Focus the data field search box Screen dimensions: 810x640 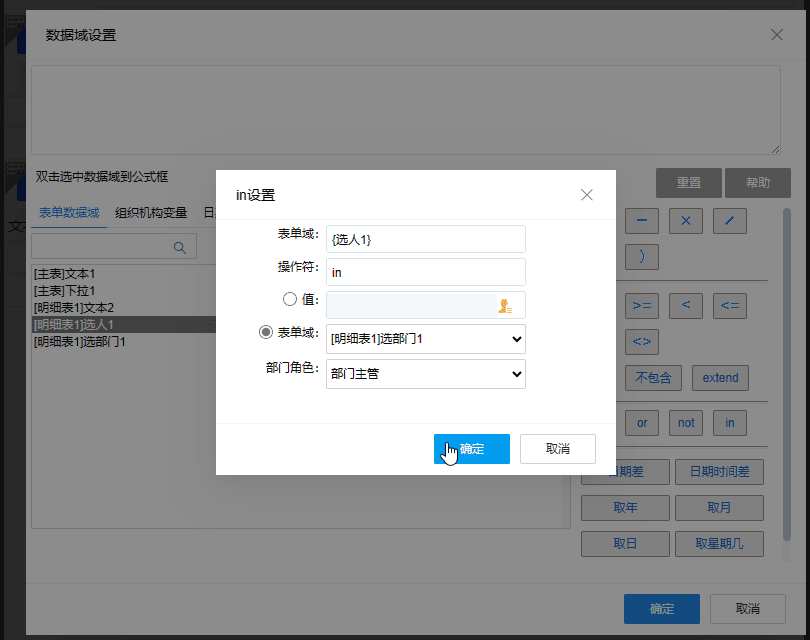click(x=114, y=246)
